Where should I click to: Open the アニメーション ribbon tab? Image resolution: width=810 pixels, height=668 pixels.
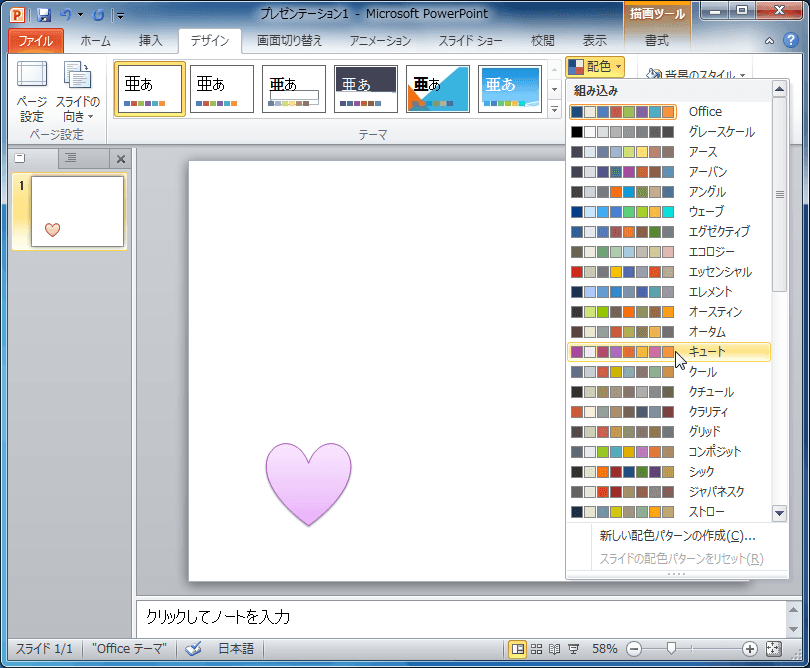[380, 41]
